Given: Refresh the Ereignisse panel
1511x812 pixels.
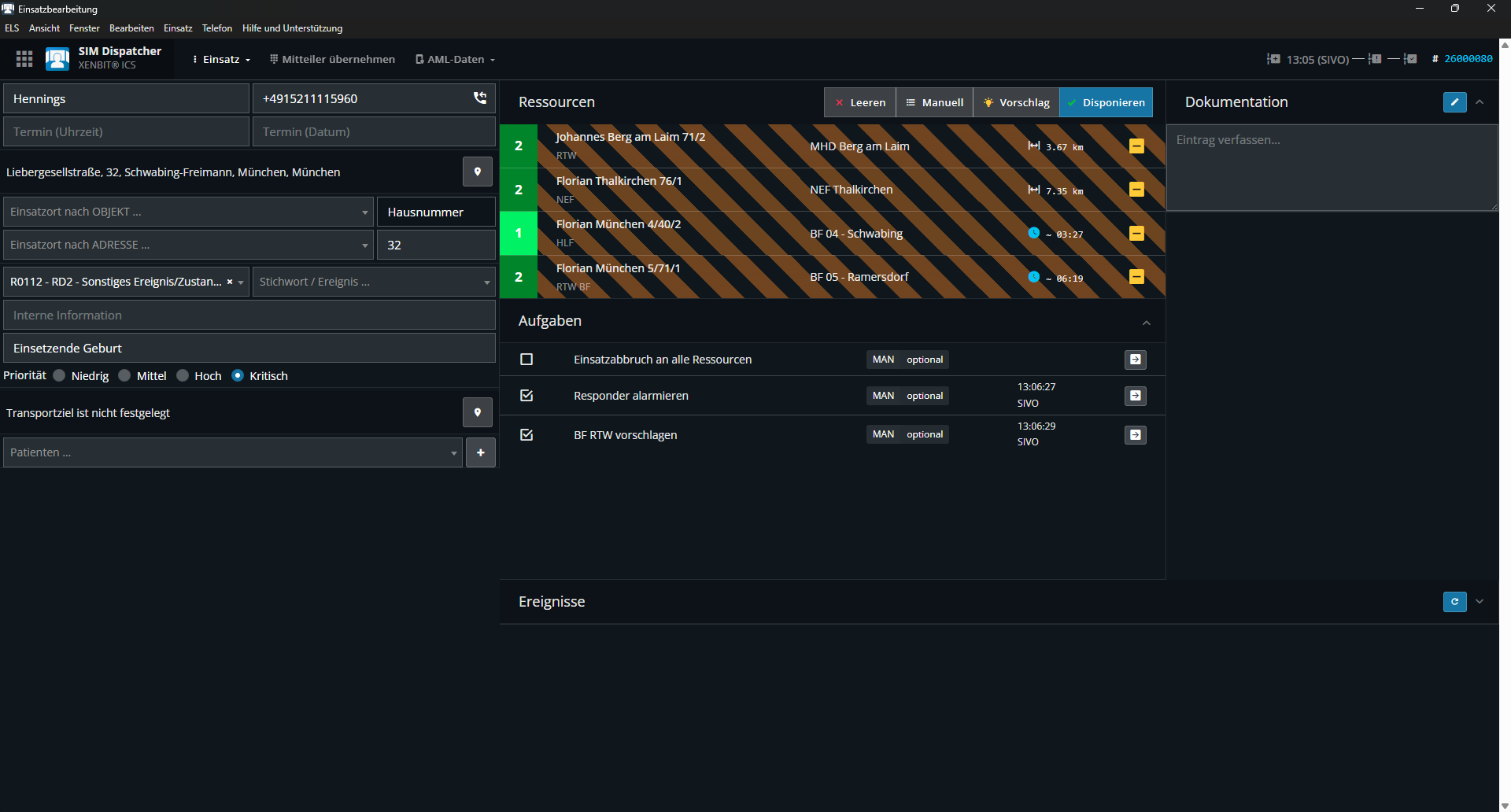Looking at the screenshot, I should [x=1454, y=602].
